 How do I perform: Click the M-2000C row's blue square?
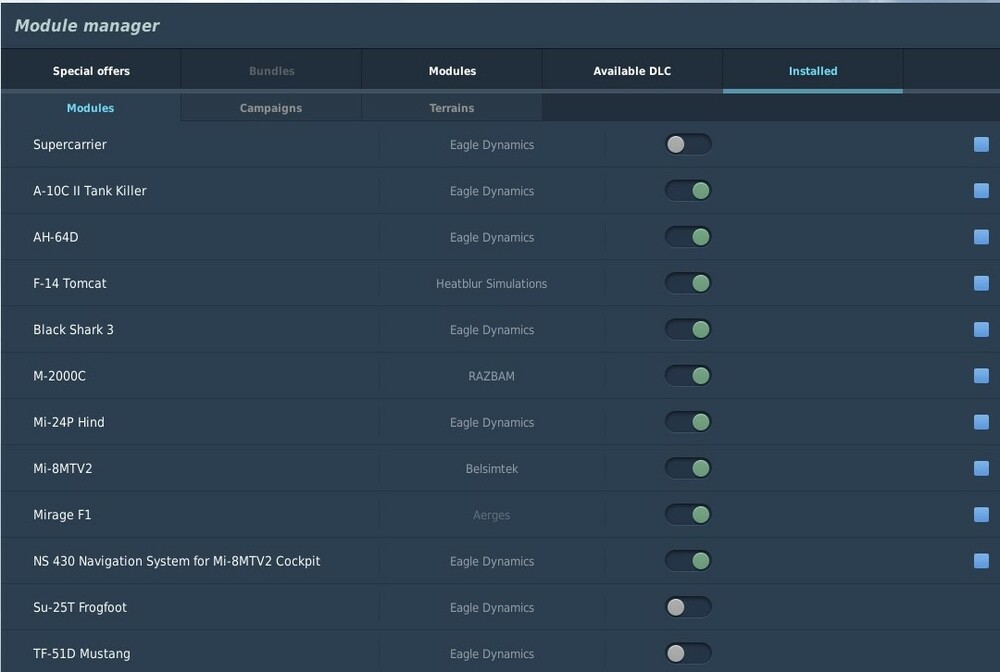[981, 376]
